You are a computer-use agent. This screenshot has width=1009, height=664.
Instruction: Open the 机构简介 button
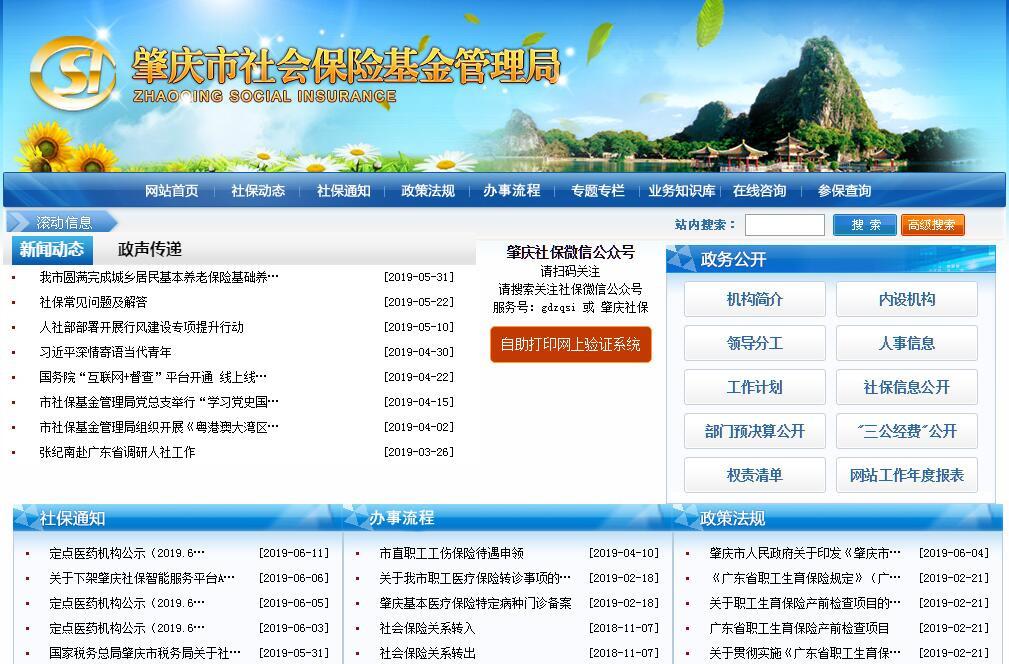[755, 299]
